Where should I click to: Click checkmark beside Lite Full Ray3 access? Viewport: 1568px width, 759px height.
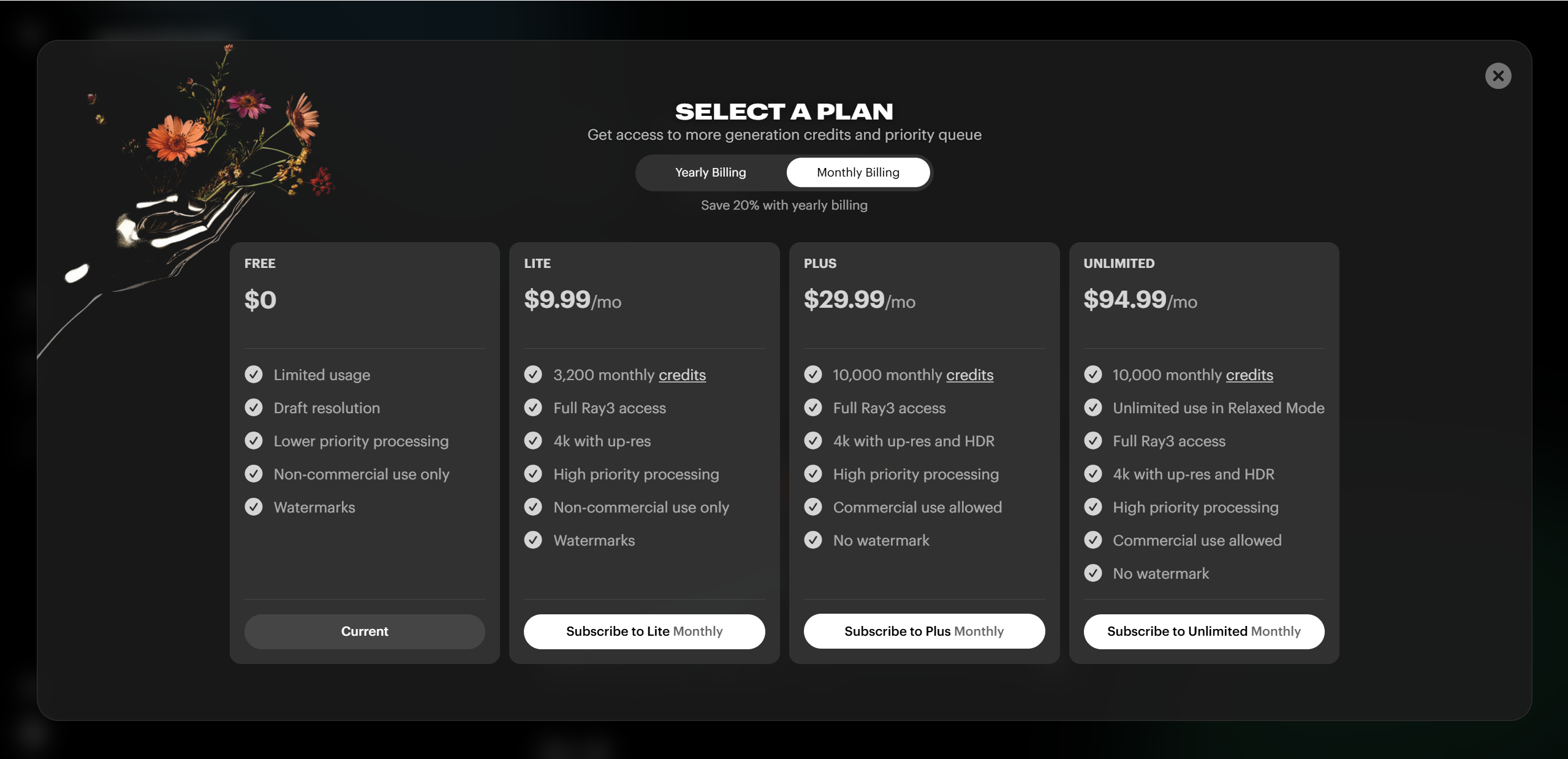[x=533, y=408]
